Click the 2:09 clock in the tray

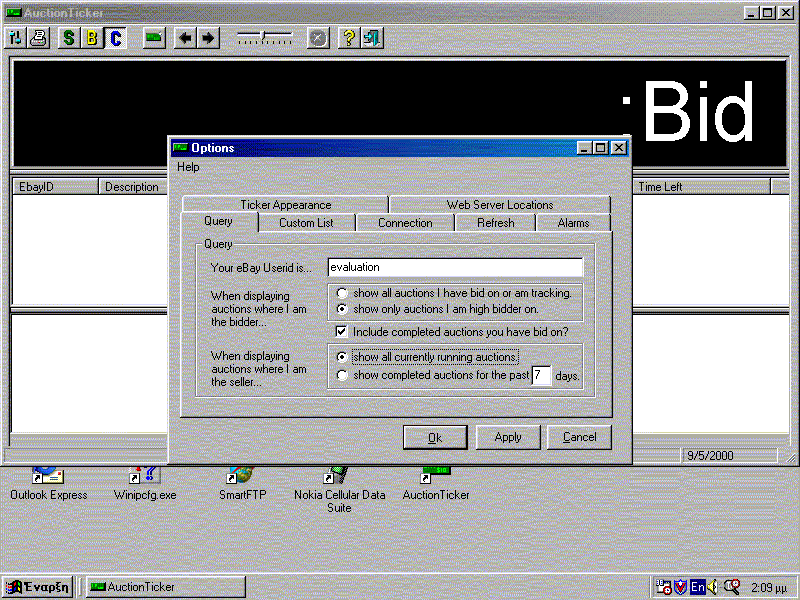point(769,587)
